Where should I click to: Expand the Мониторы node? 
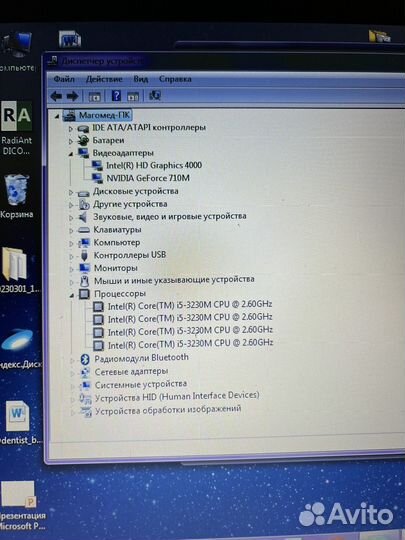[x=72, y=269]
